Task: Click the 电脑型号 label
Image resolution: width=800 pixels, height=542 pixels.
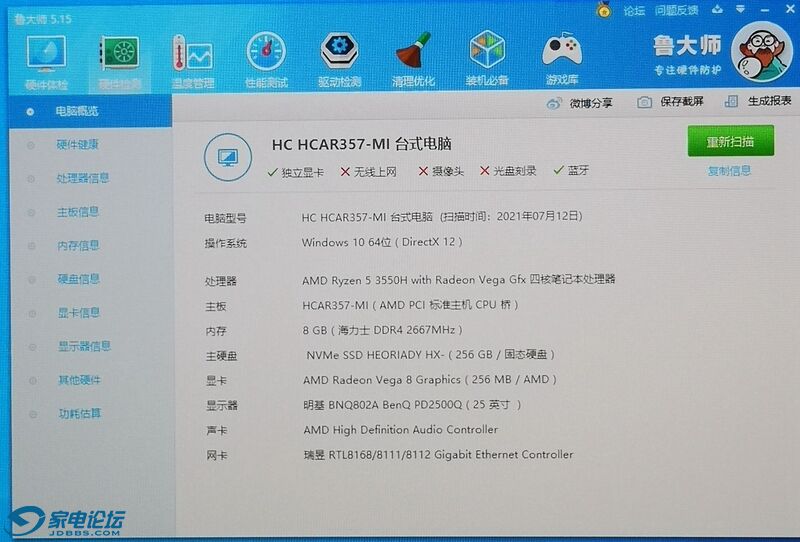Action: 225,218
